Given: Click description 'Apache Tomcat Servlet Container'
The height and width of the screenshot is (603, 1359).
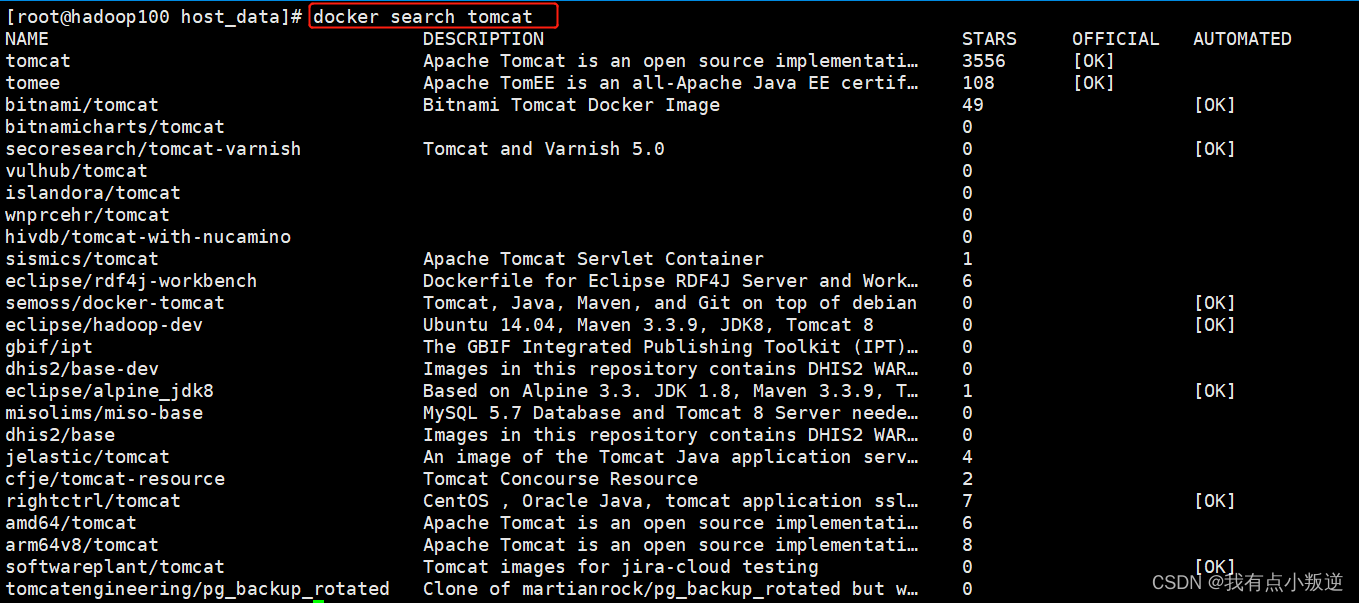Looking at the screenshot, I should click(593, 259).
